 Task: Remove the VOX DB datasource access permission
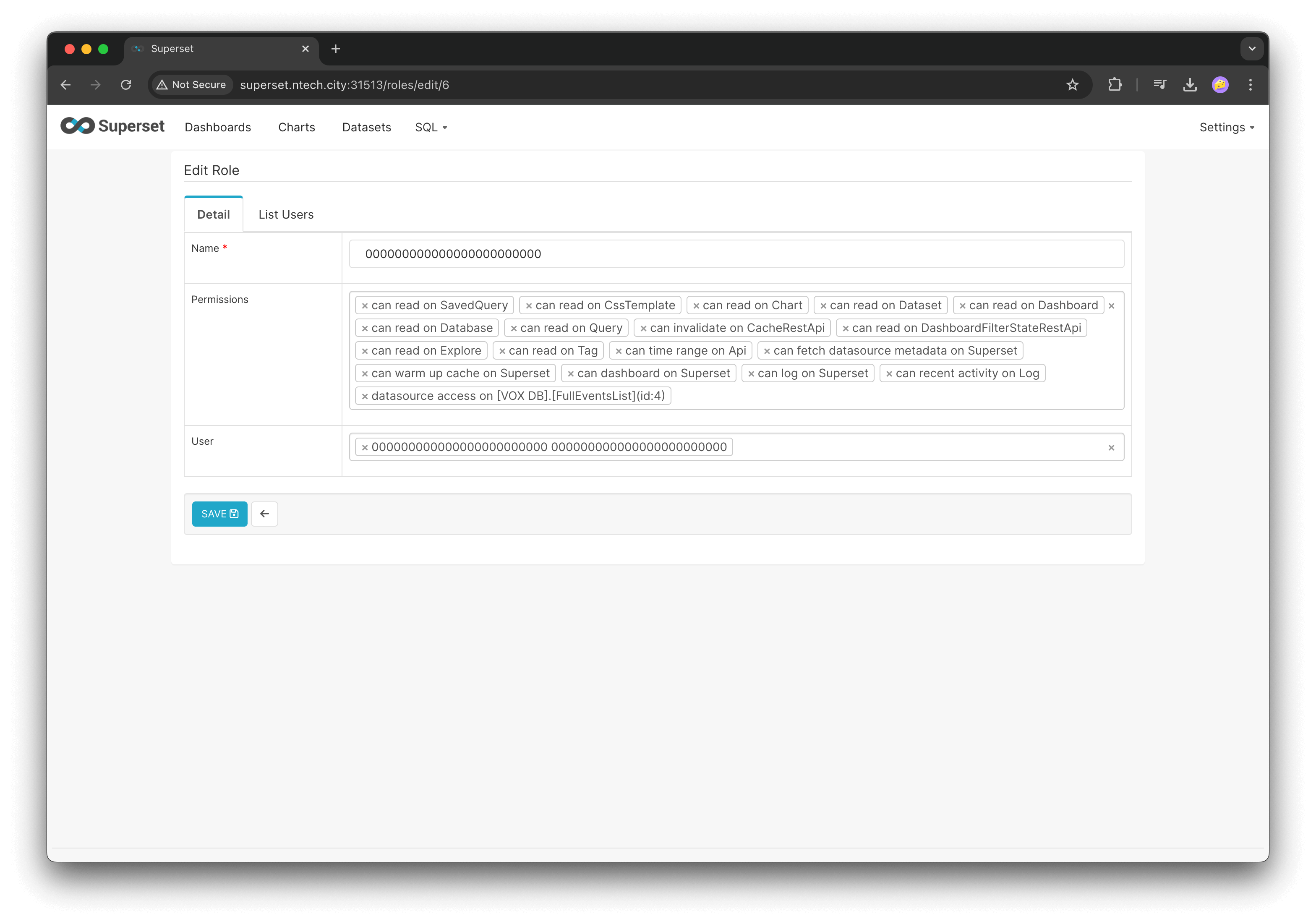[x=365, y=396]
